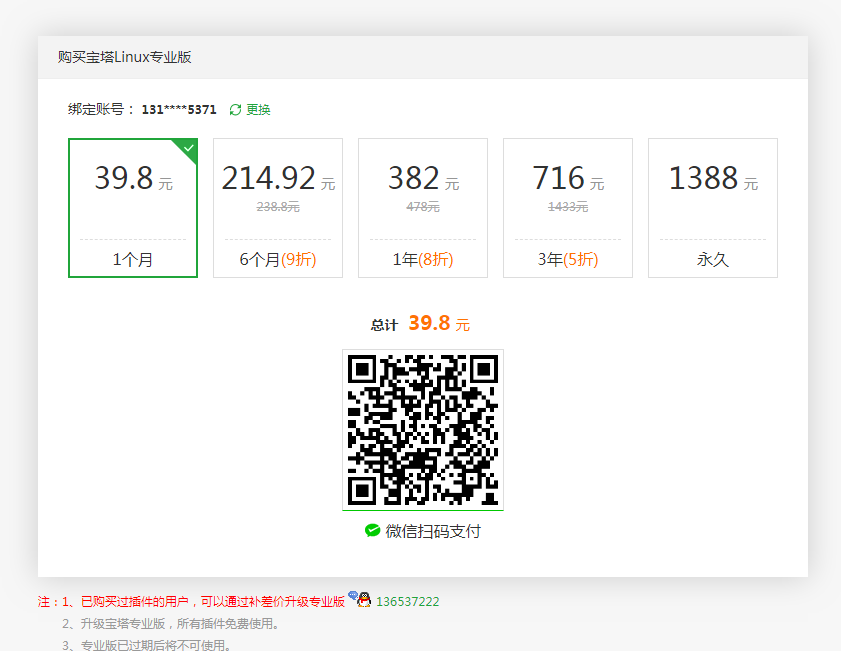The width and height of the screenshot is (841, 651).
Task: Choose the 1388 yuan 永久 plan
Action: point(713,208)
